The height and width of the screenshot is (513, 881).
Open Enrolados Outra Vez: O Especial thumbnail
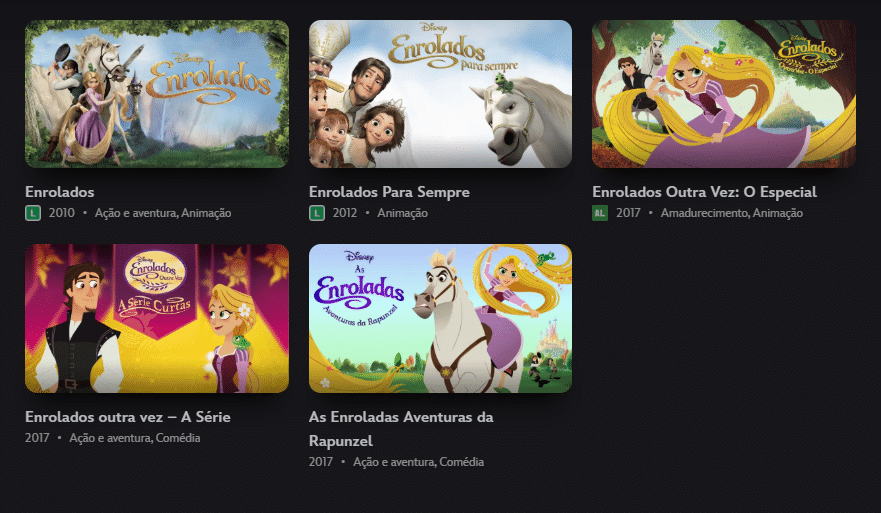coord(724,94)
